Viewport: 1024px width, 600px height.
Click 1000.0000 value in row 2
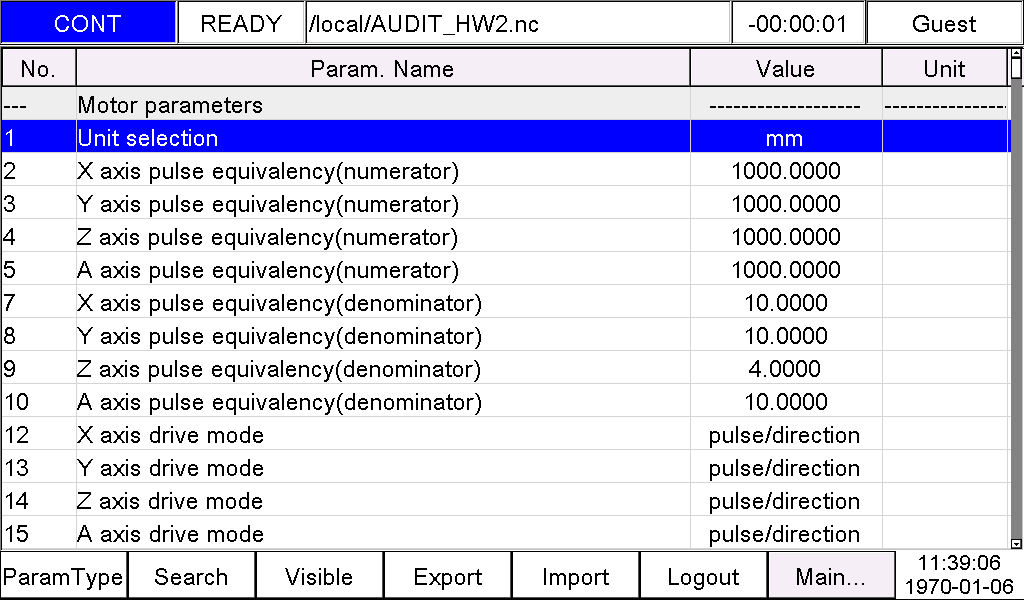pos(786,170)
